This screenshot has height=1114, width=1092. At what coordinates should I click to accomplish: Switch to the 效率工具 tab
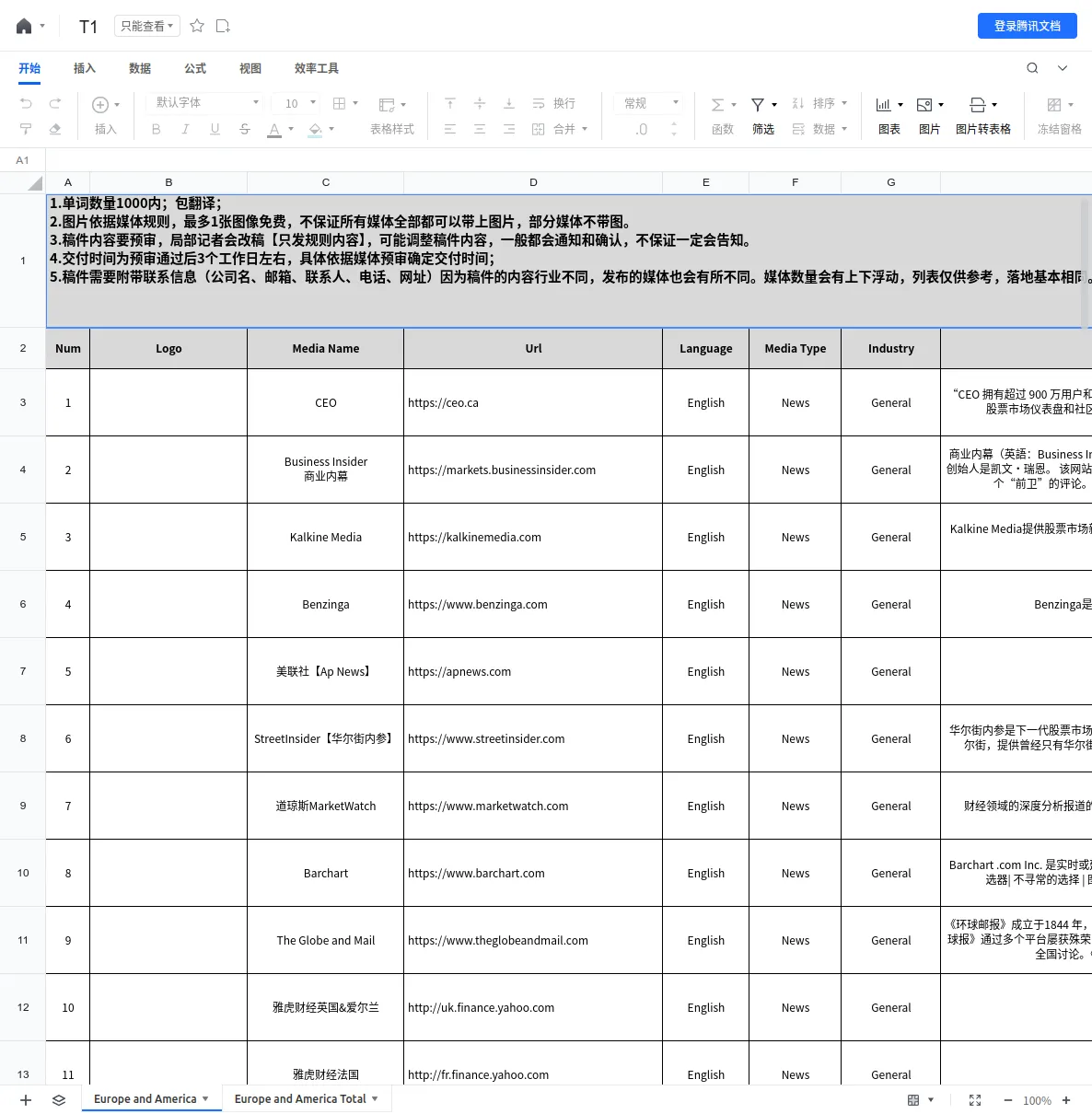317,68
